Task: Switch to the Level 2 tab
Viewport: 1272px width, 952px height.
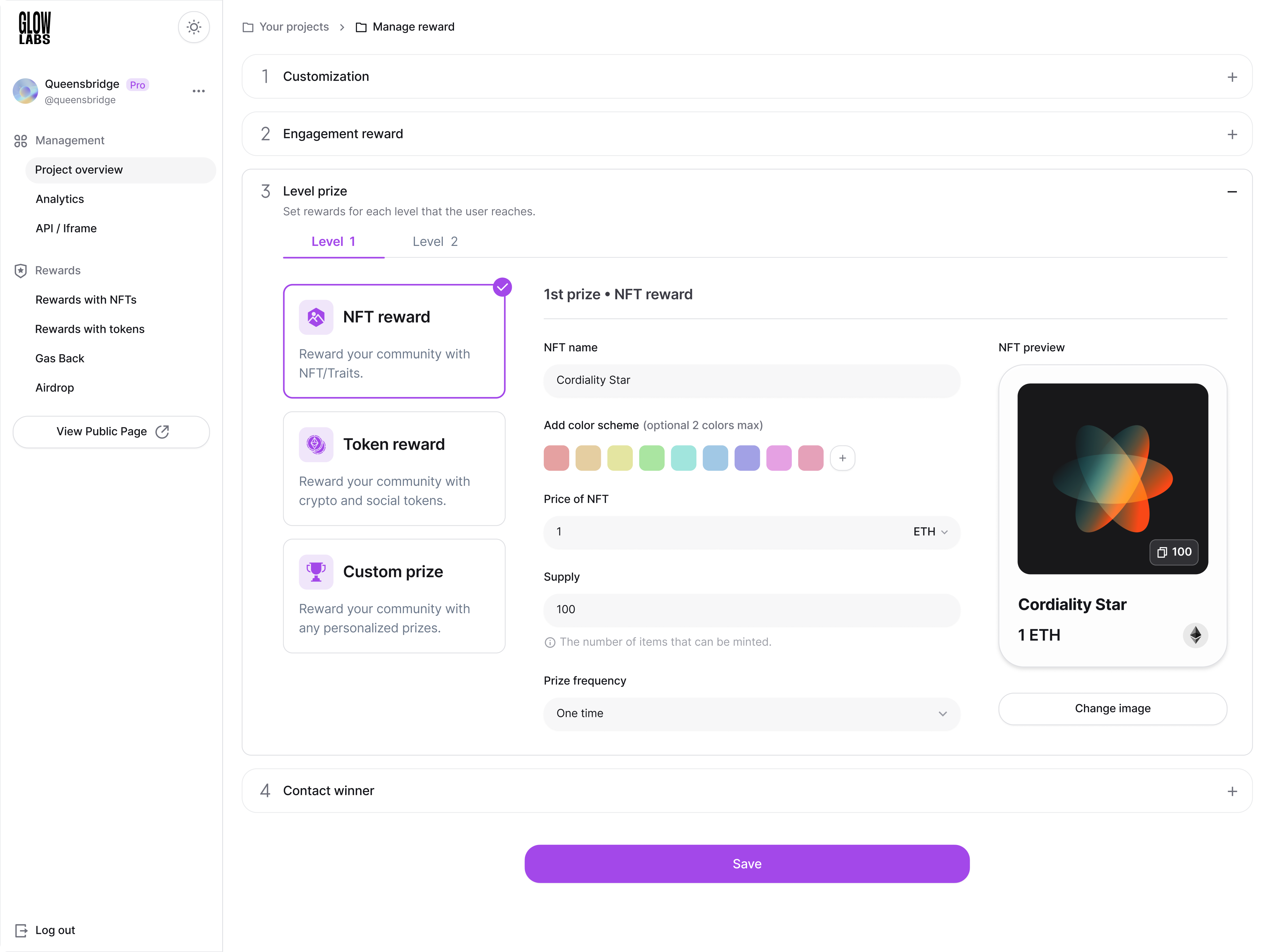Action: pyautogui.click(x=435, y=241)
